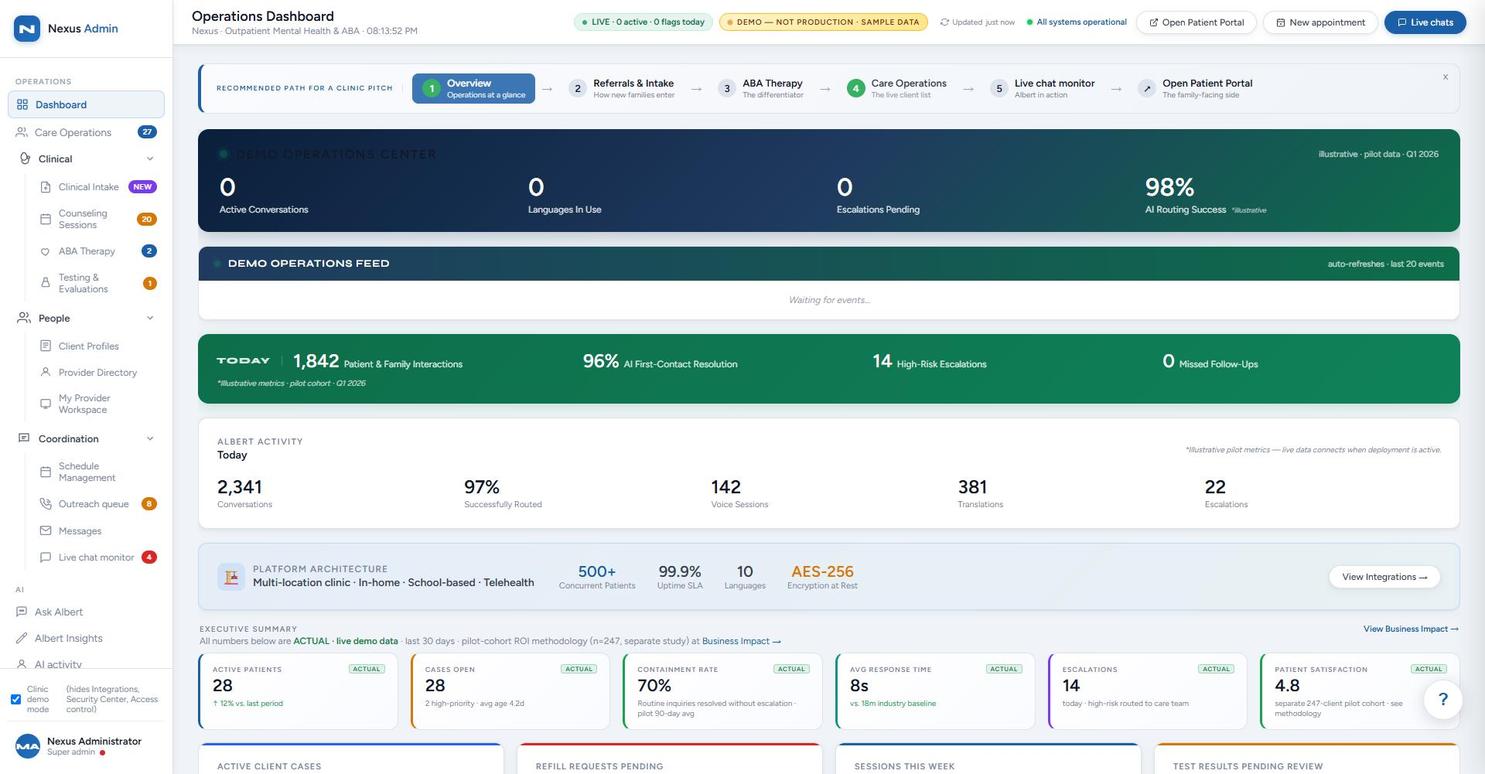
Task: Click the Client Profiles icon
Action: click(45, 346)
